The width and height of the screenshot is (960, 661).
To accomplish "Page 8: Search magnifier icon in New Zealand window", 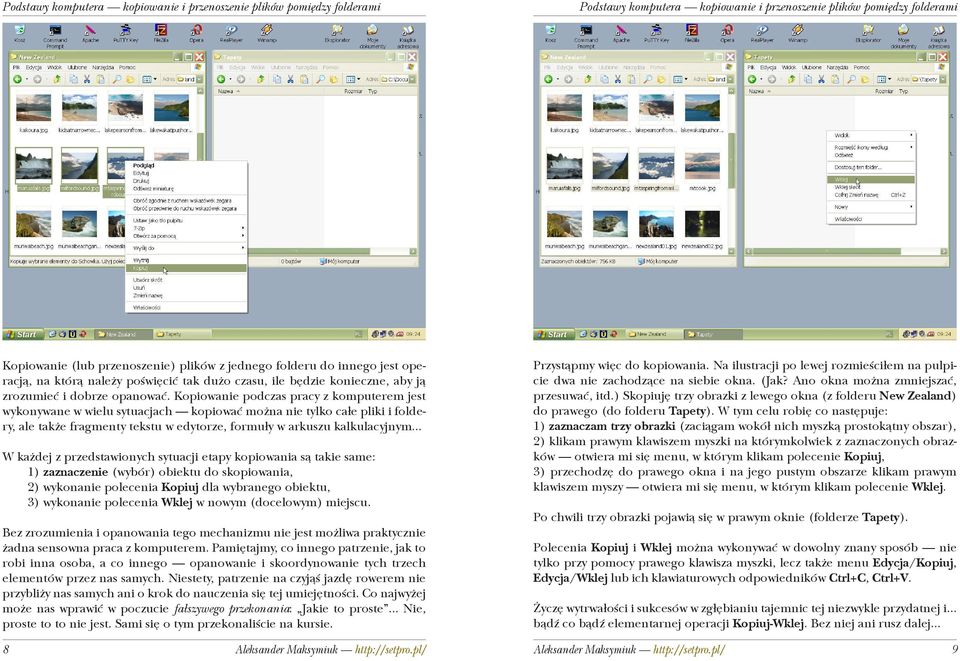I will point(116,79).
